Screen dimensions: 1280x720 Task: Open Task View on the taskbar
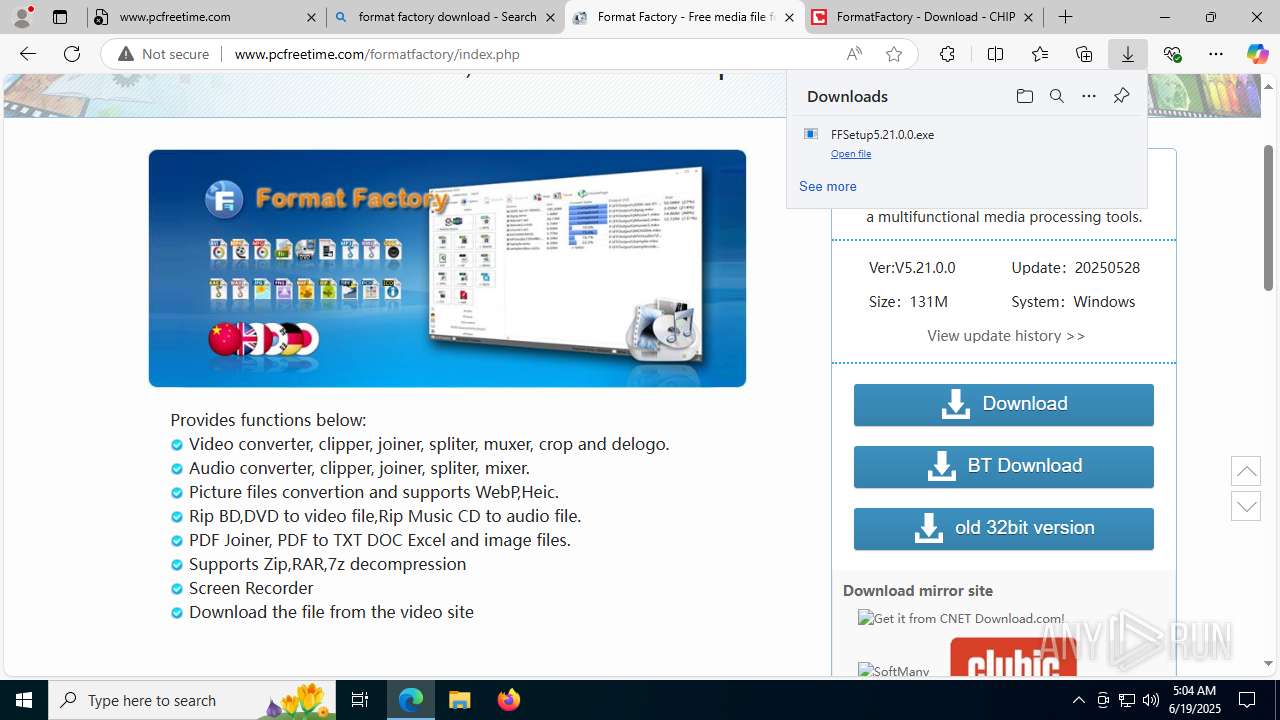click(361, 700)
